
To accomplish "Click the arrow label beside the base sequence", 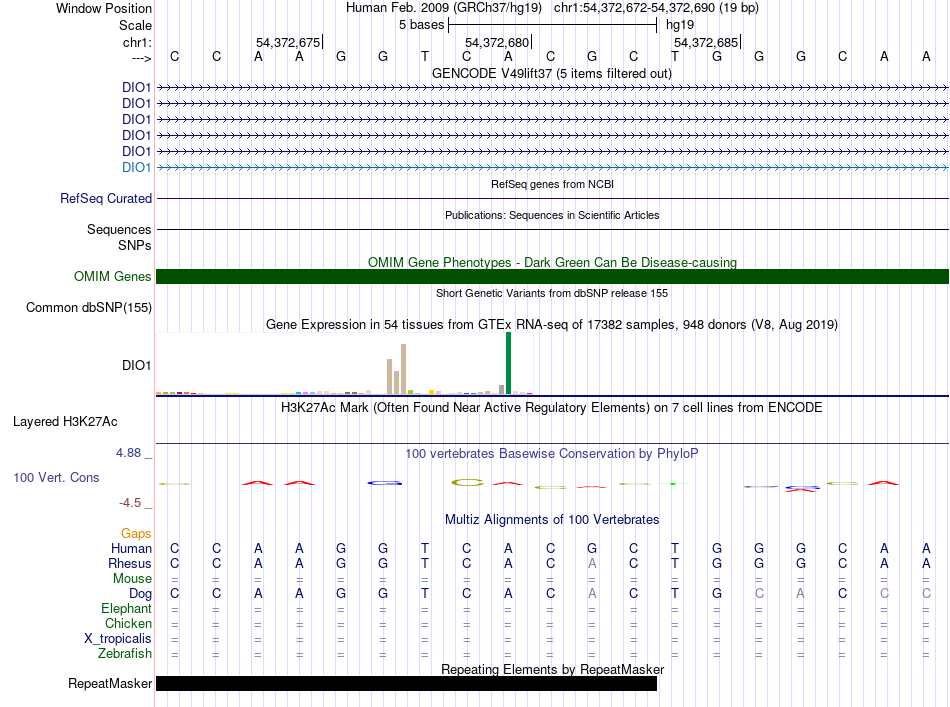I will pos(141,58).
